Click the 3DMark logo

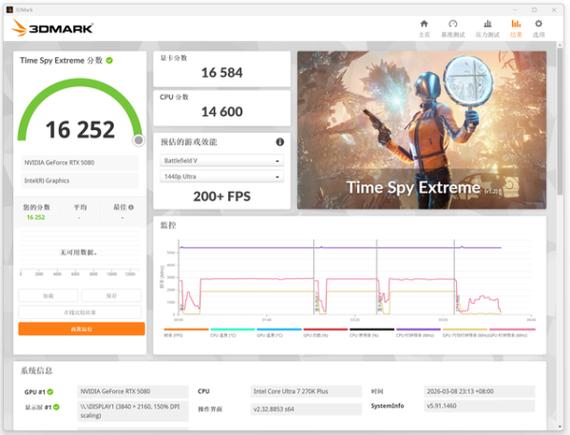point(53,28)
